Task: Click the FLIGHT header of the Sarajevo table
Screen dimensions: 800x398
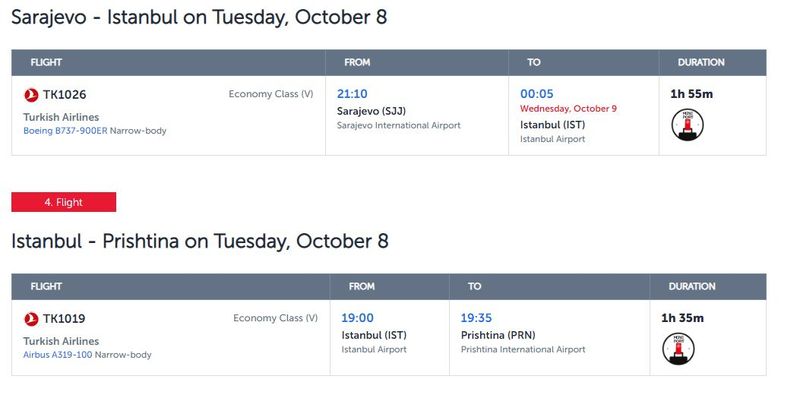Action: tap(46, 62)
